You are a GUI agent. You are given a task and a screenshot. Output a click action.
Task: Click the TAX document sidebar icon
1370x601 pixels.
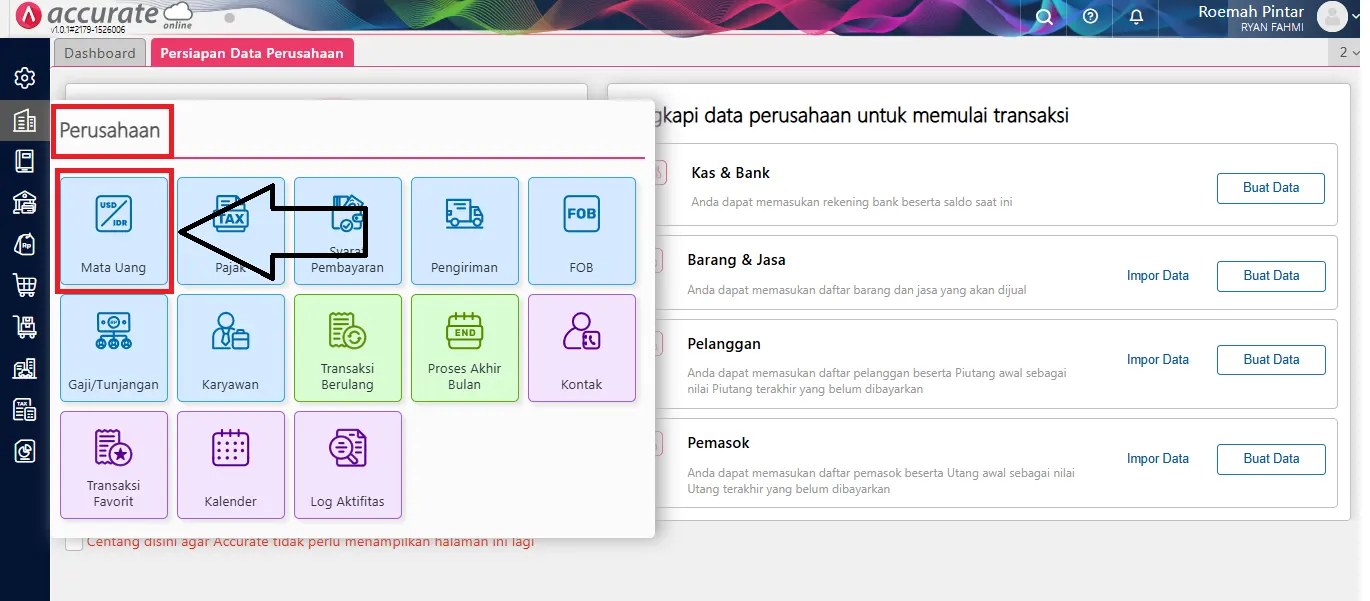coord(24,409)
